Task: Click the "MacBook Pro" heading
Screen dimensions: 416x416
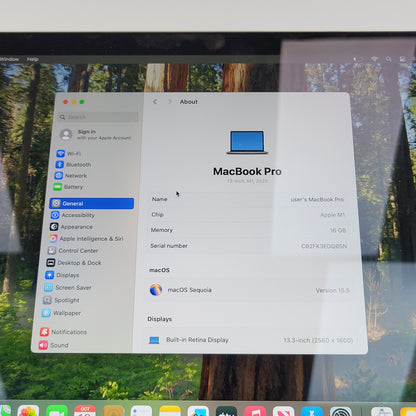Action: click(247, 171)
